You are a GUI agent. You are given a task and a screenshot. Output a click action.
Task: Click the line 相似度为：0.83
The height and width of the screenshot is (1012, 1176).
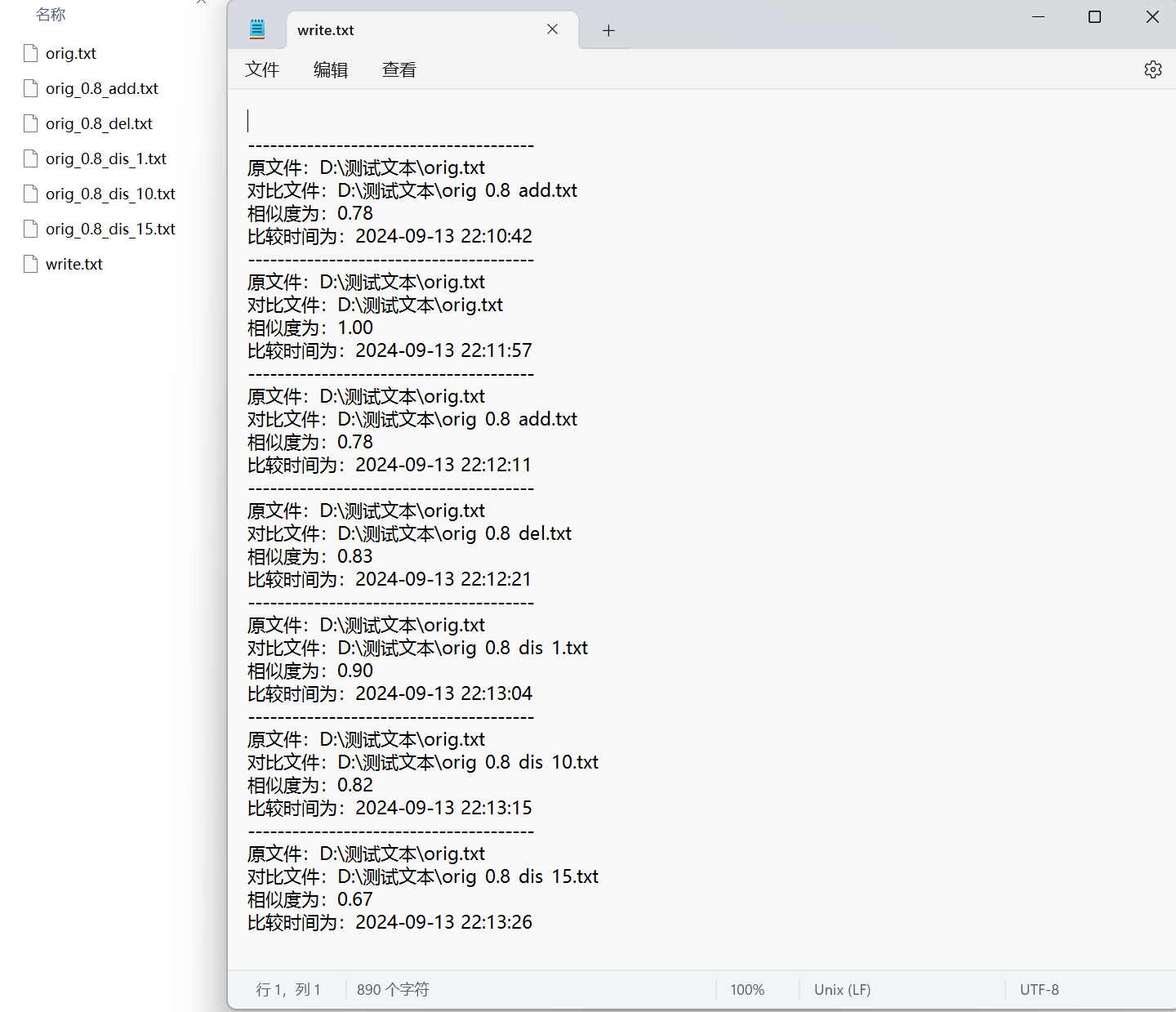(310, 556)
